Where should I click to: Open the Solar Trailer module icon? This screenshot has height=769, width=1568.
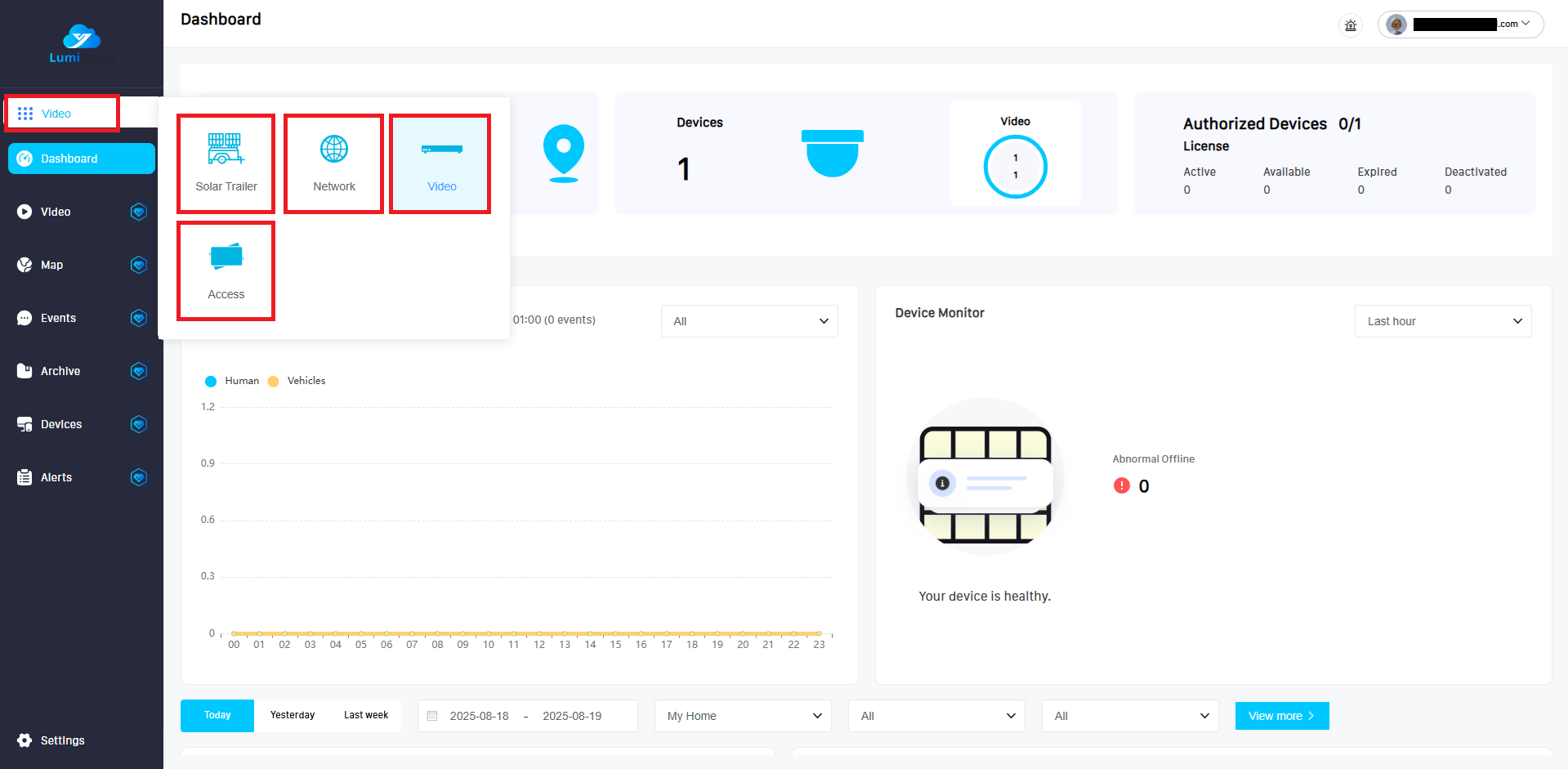tap(226, 150)
